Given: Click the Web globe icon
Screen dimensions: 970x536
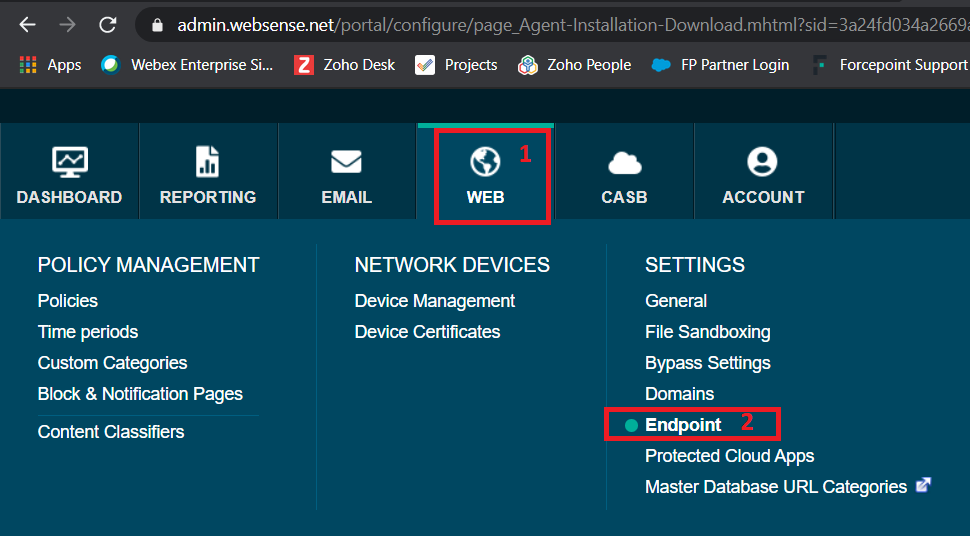Looking at the screenshot, I should point(485,162).
